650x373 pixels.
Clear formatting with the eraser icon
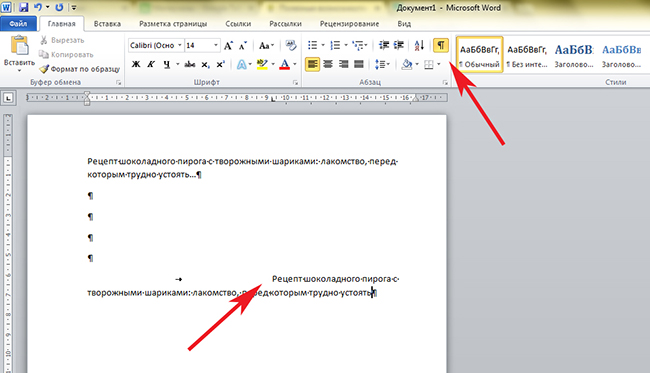[x=291, y=45]
